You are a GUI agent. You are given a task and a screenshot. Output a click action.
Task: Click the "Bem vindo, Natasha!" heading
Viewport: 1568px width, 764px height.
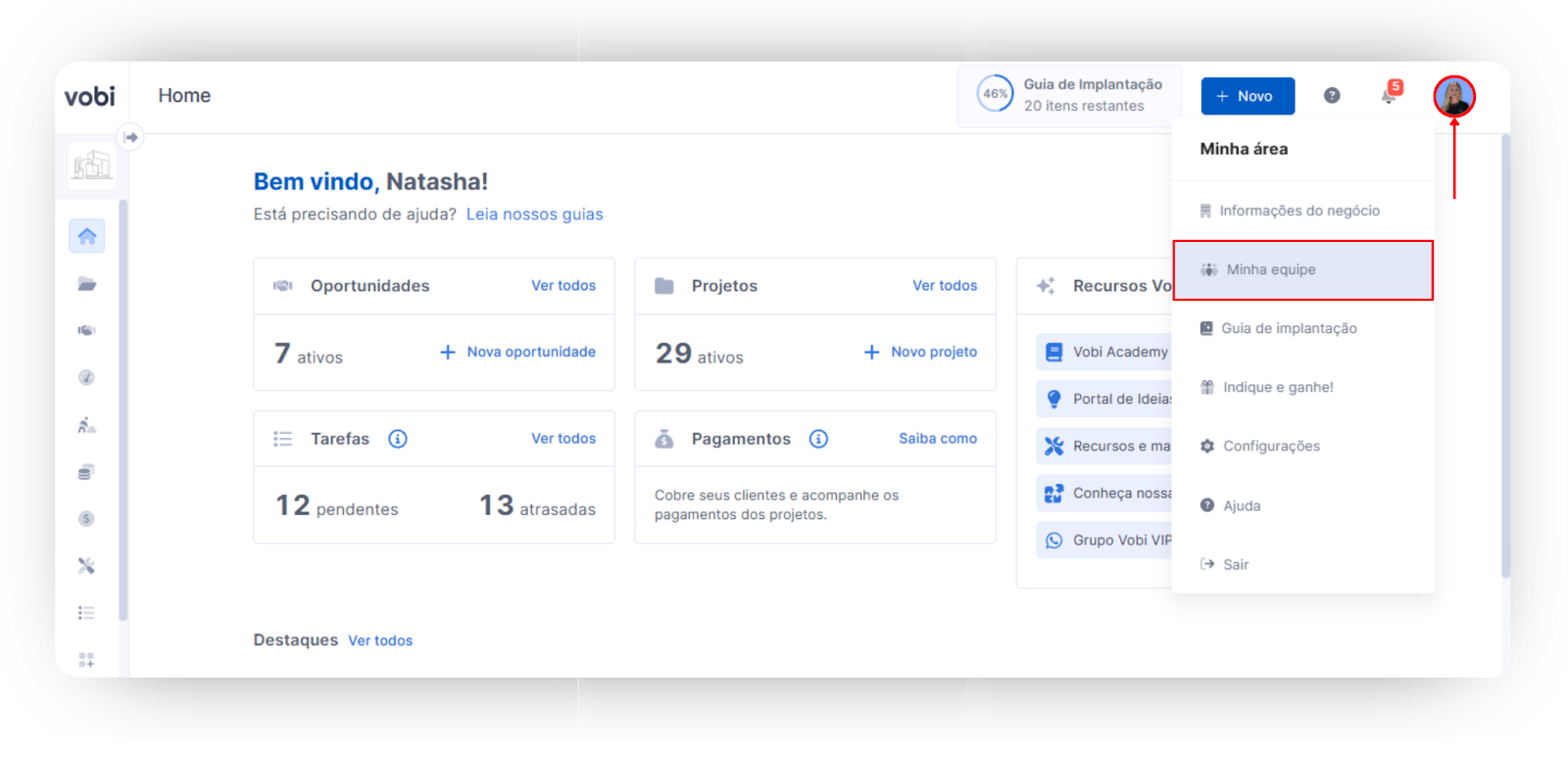(370, 181)
